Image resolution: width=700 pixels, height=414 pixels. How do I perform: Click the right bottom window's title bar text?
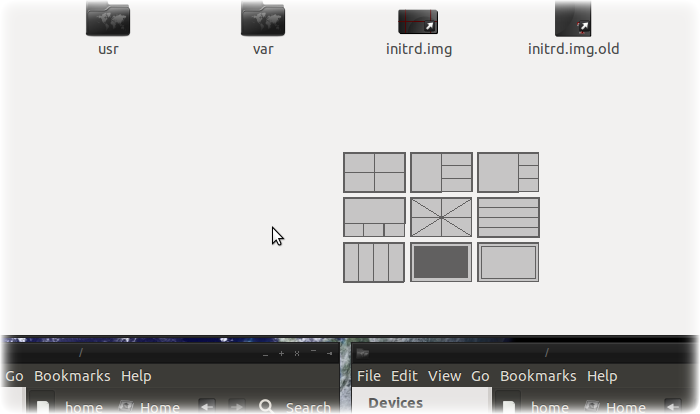(546, 353)
